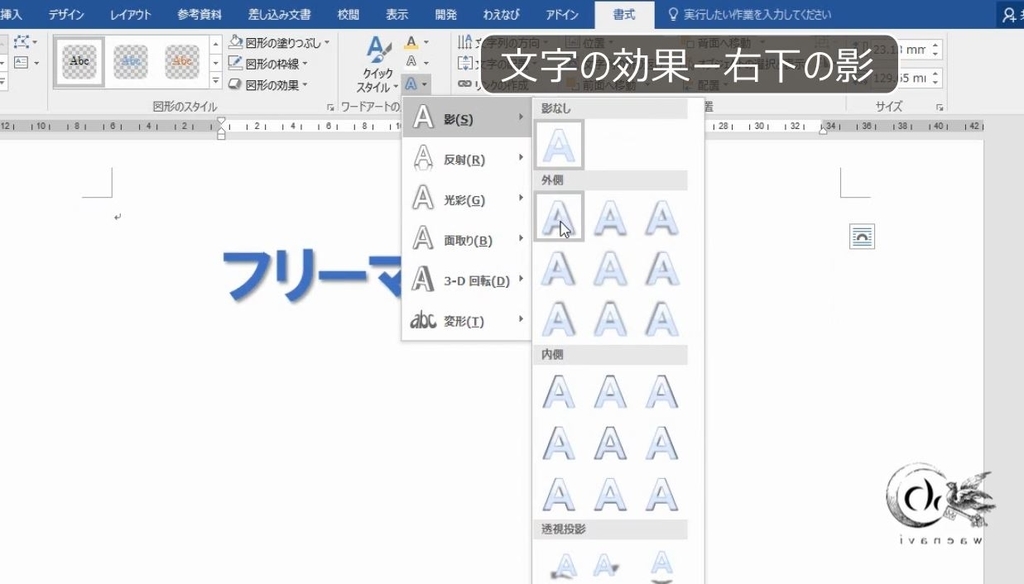Screen dimensions: 1024x584
Task: Apply the inner shadow top-left preset
Action: [559, 392]
